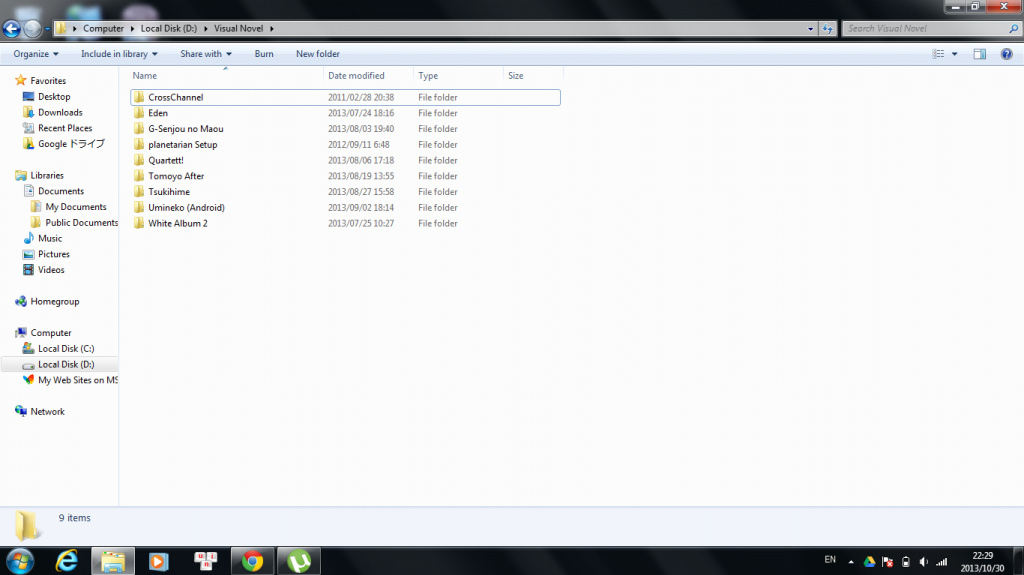The height and width of the screenshot is (575, 1024).
Task: Select the Eden folder name
Action: [158, 113]
